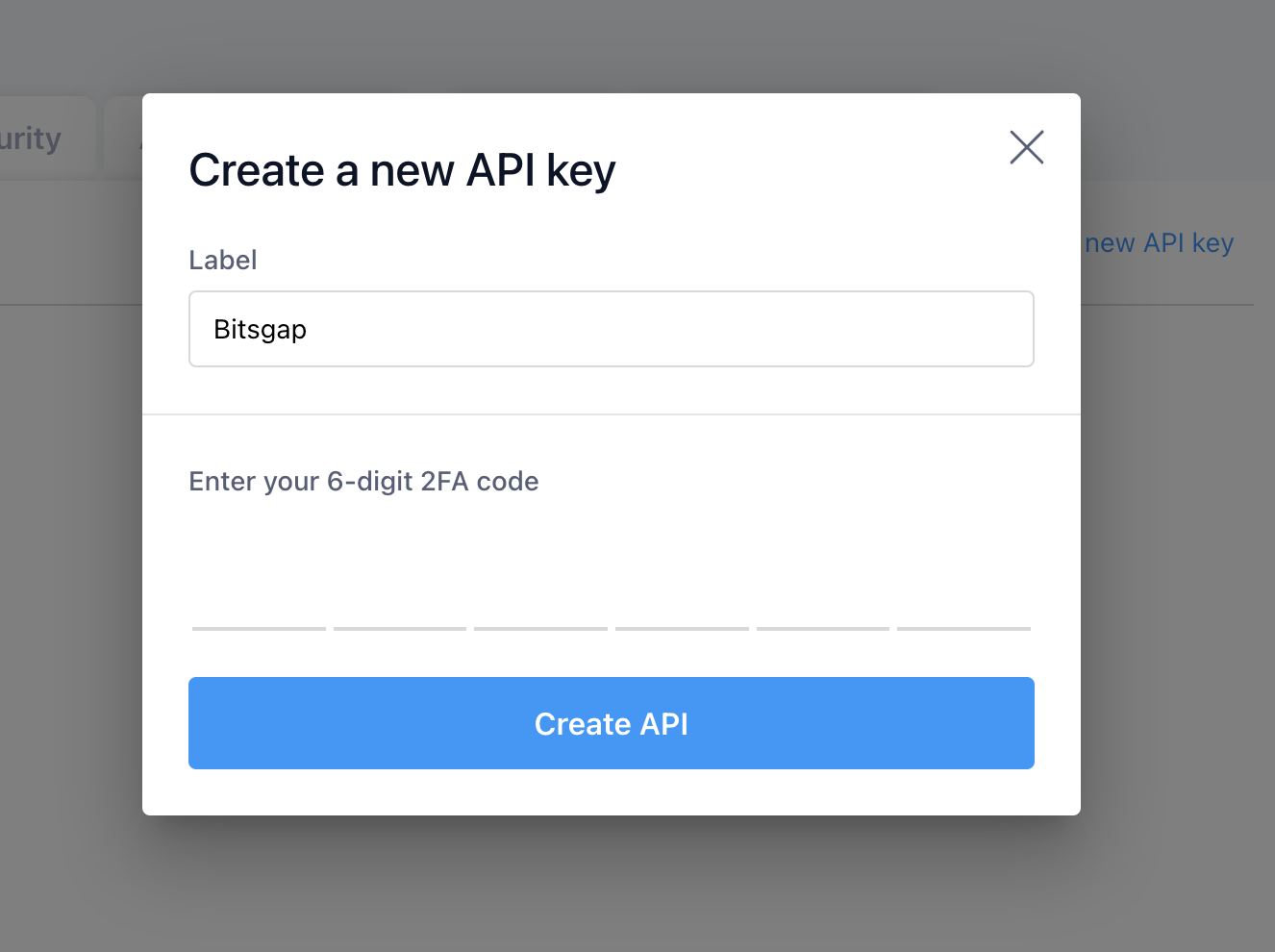Click the Label input field containing Bitsgap
The image size is (1275, 952).
coord(611,329)
